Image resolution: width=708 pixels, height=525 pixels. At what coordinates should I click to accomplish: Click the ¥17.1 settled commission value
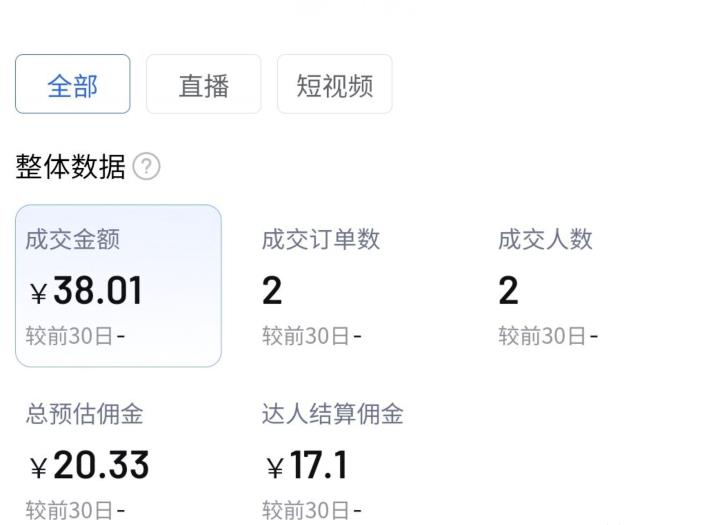pos(307,465)
